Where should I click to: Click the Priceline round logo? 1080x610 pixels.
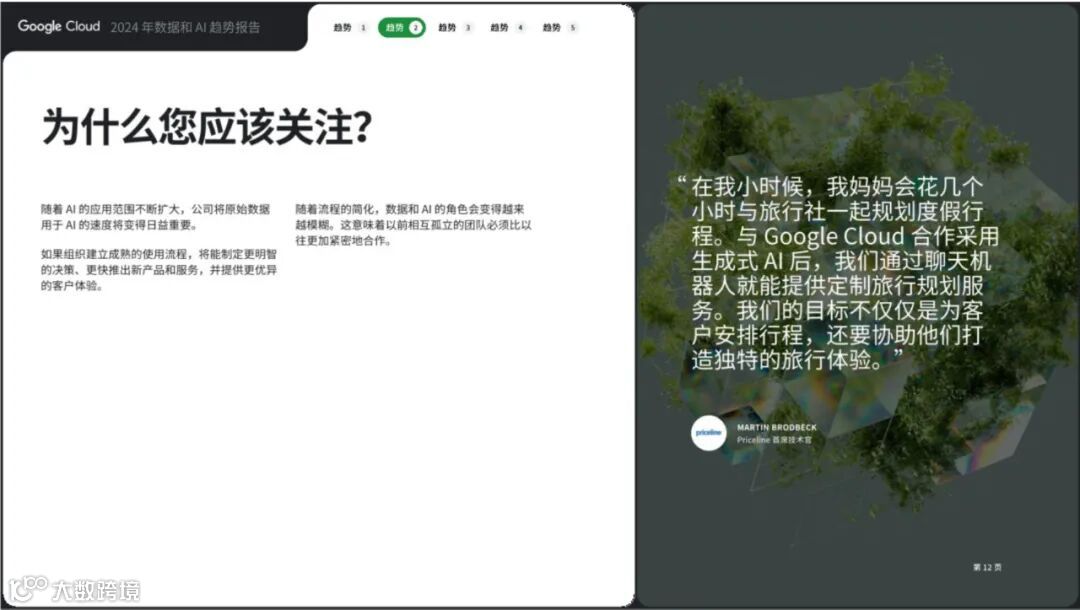point(708,433)
